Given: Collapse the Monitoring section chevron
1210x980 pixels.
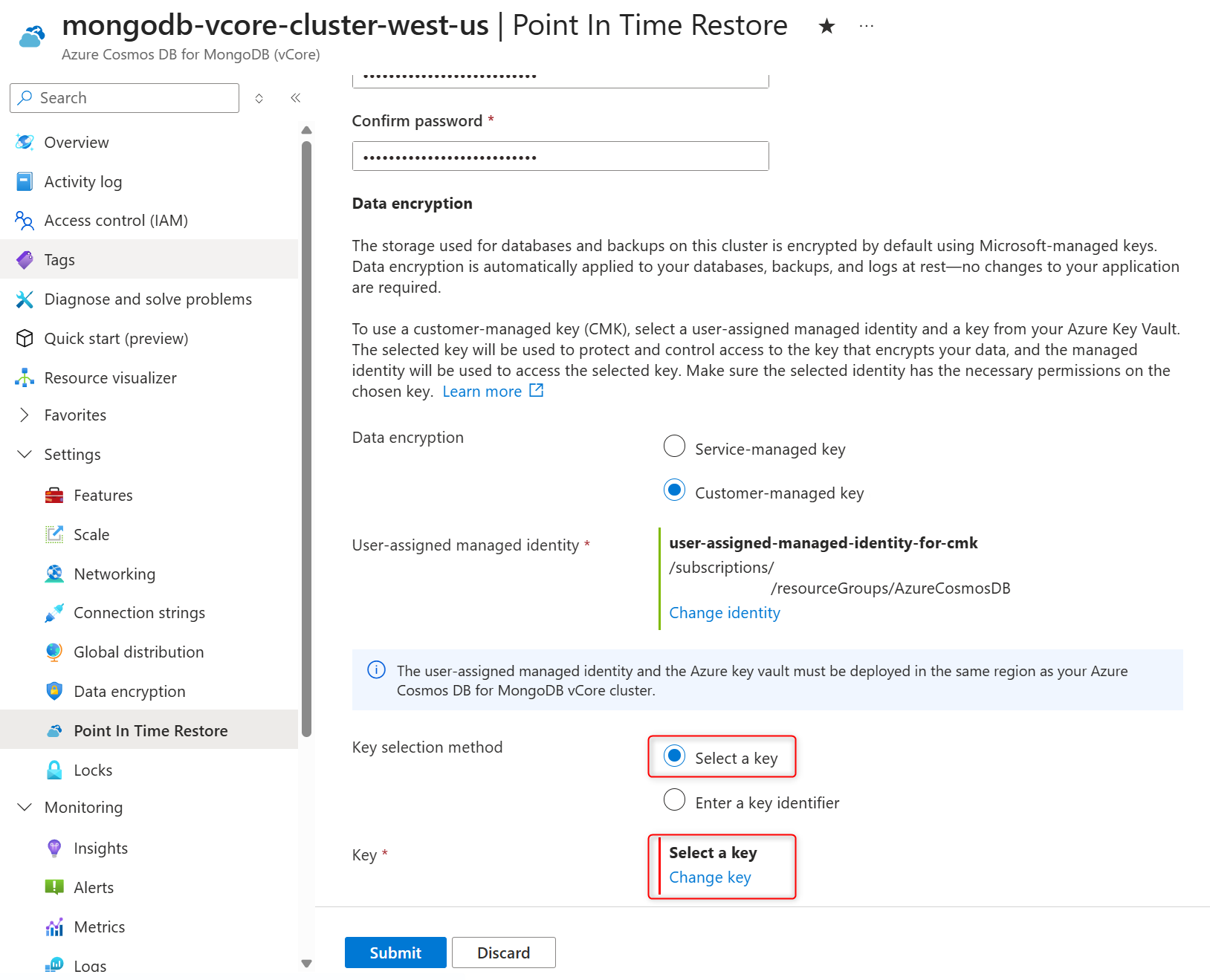Looking at the screenshot, I should (x=25, y=808).
